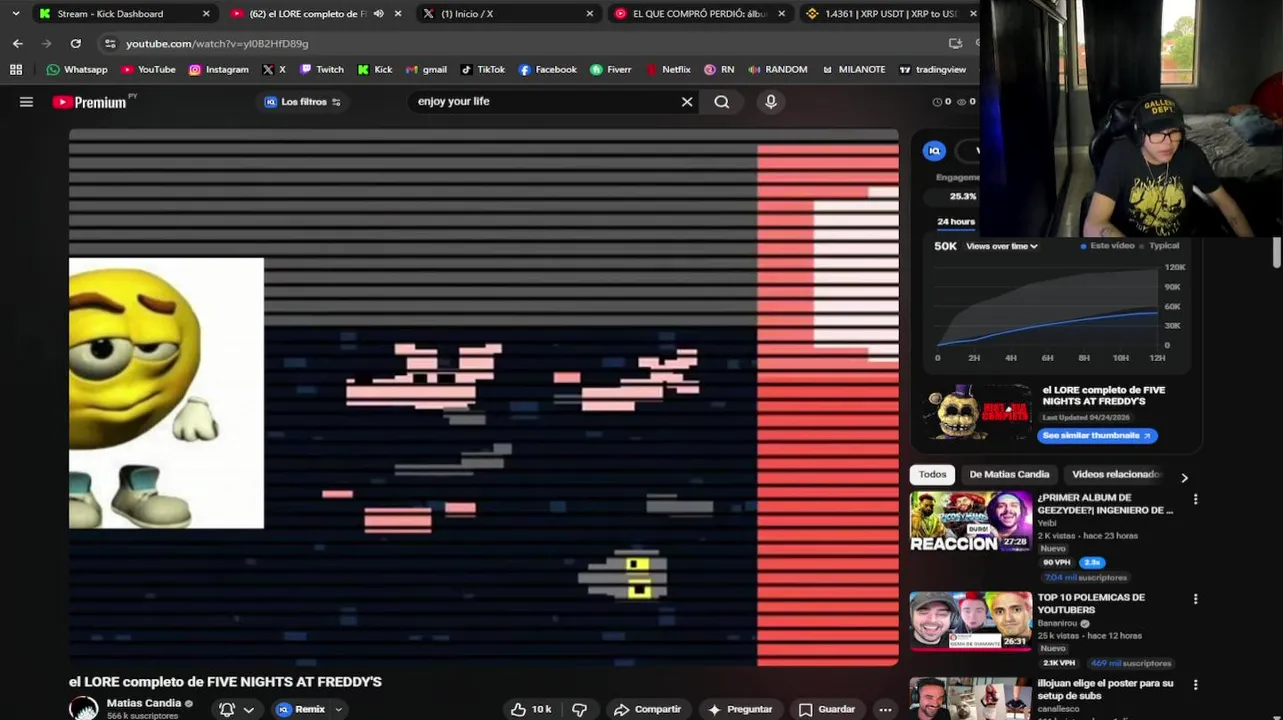Open FIVE NIGHTS AT FREDDY'S thumbnail preview
The image size is (1283, 720).
(977, 411)
